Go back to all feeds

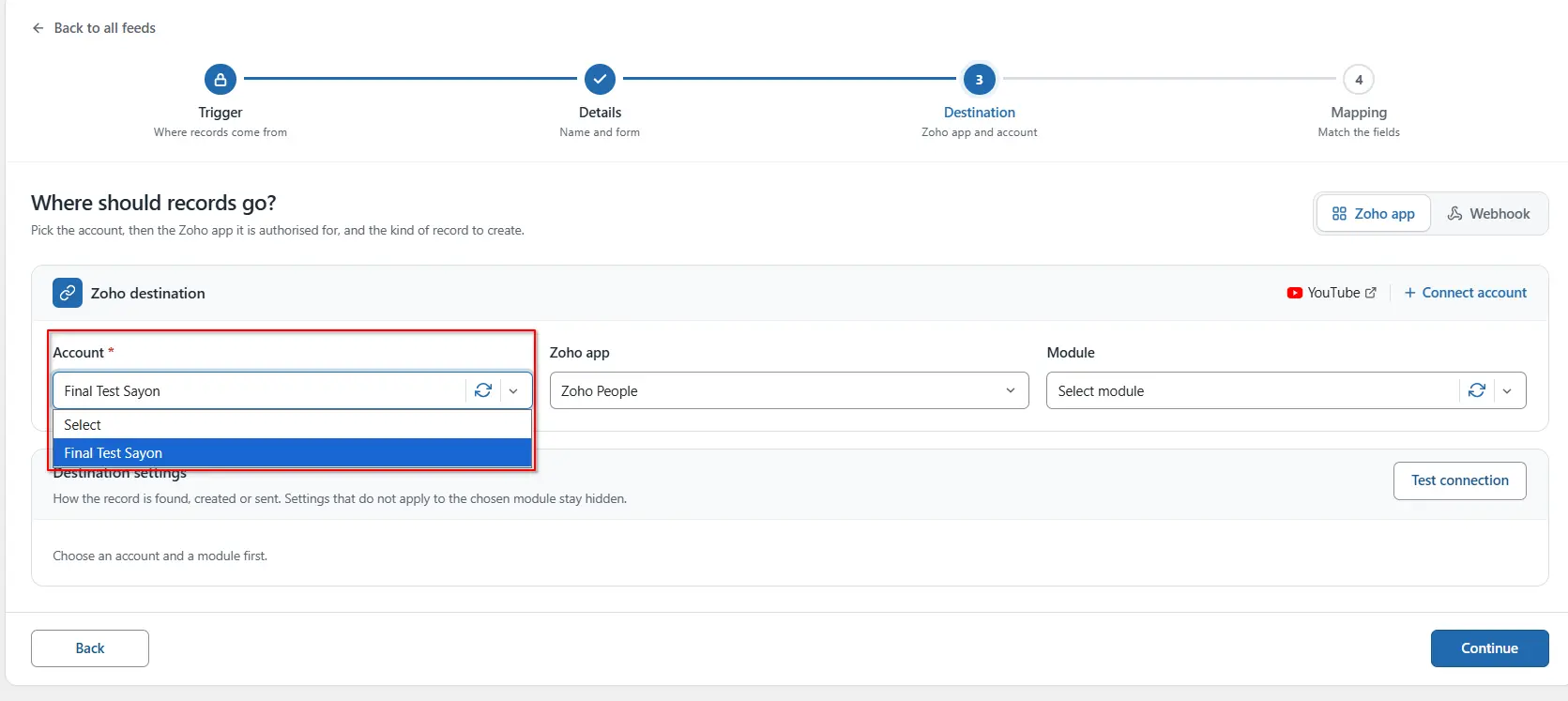point(94,28)
